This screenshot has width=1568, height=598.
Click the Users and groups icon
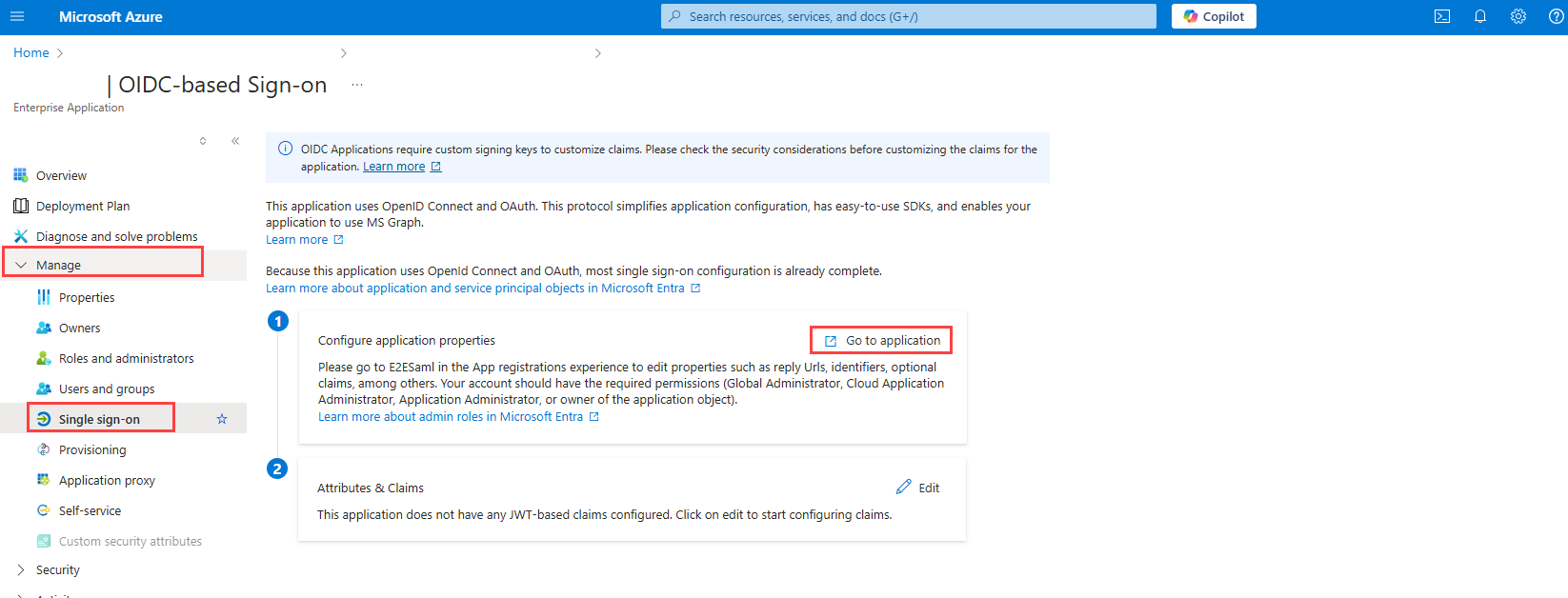click(44, 389)
